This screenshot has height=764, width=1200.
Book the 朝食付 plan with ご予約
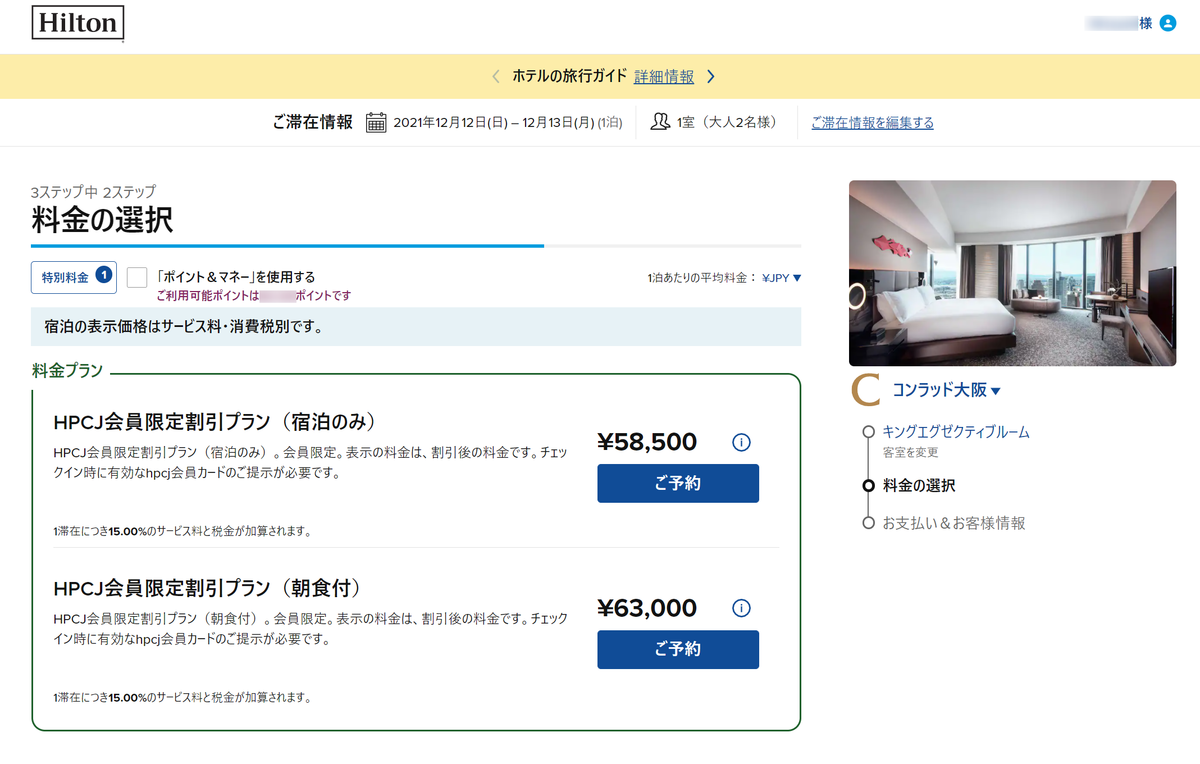(x=678, y=649)
